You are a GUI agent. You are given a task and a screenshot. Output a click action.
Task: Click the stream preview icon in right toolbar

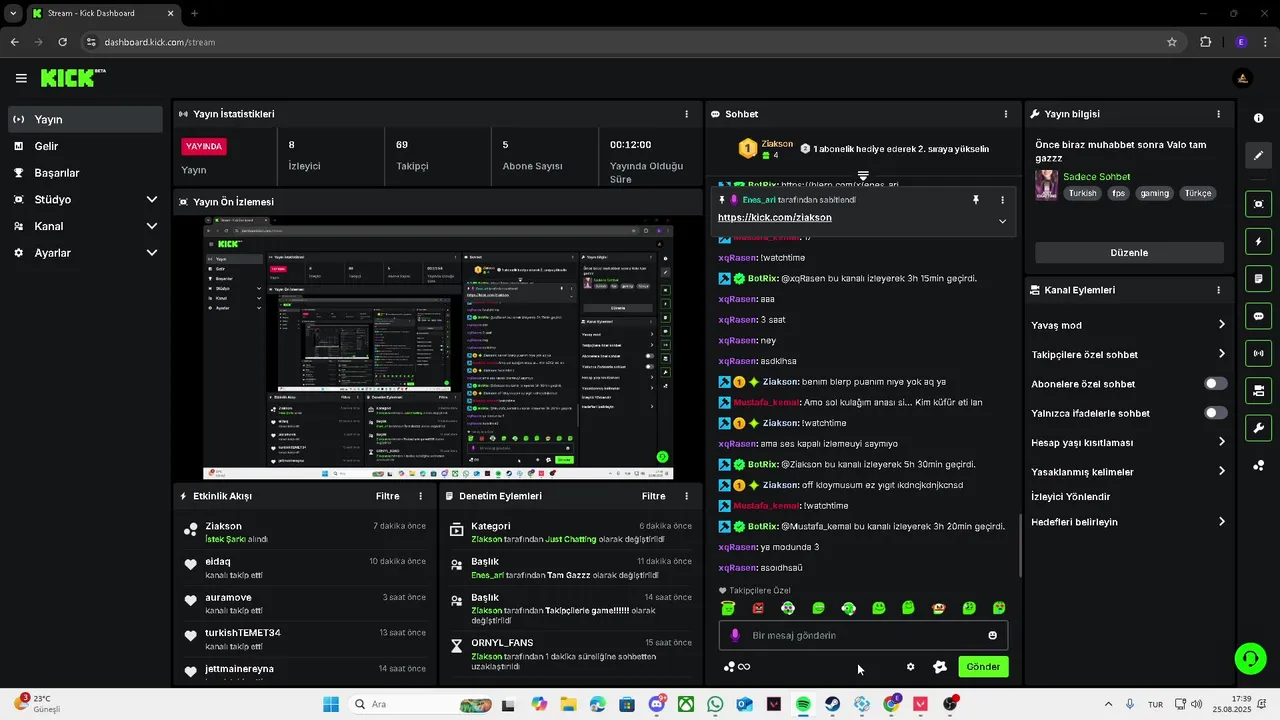click(1258, 204)
